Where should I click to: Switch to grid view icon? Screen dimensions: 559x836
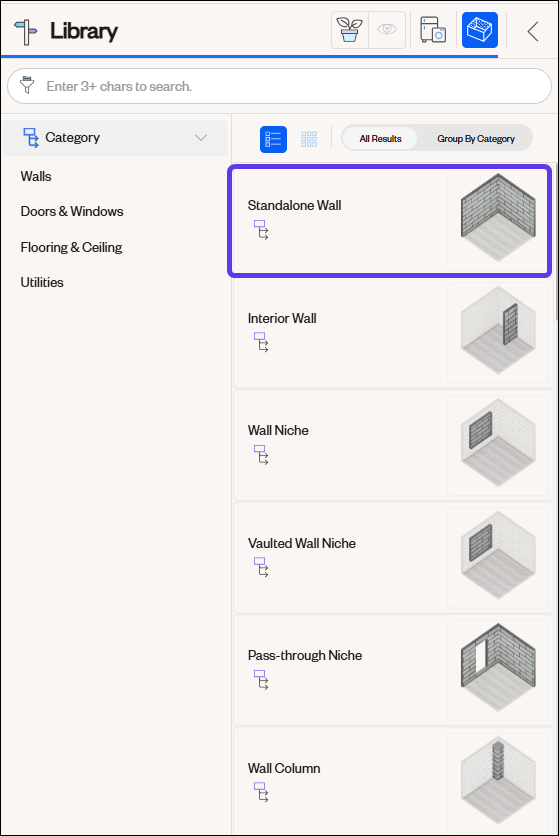pos(309,139)
